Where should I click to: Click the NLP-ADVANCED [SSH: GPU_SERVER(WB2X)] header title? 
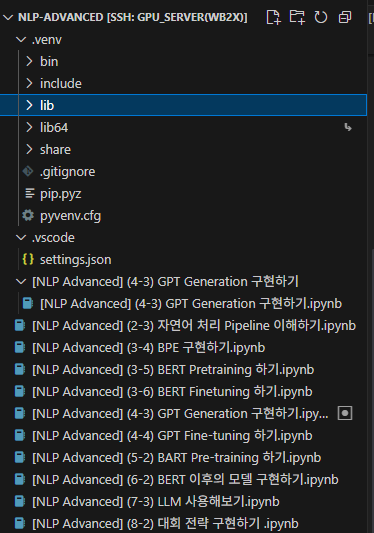pyautogui.click(x=133, y=17)
